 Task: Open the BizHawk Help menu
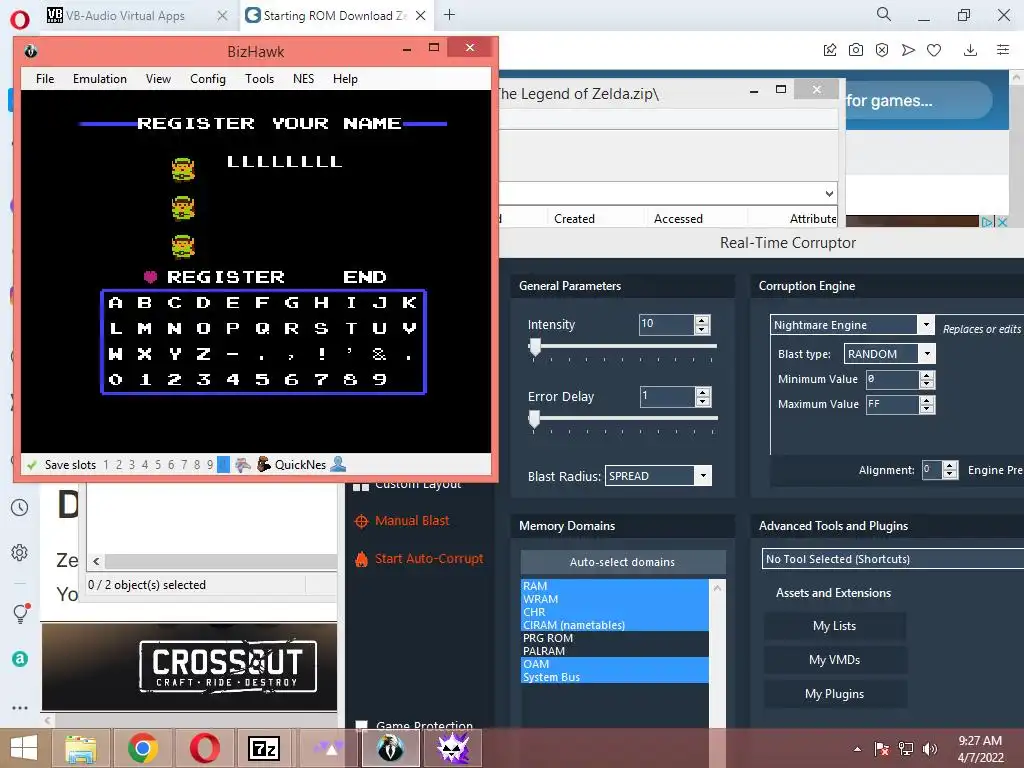pyautogui.click(x=345, y=79)
